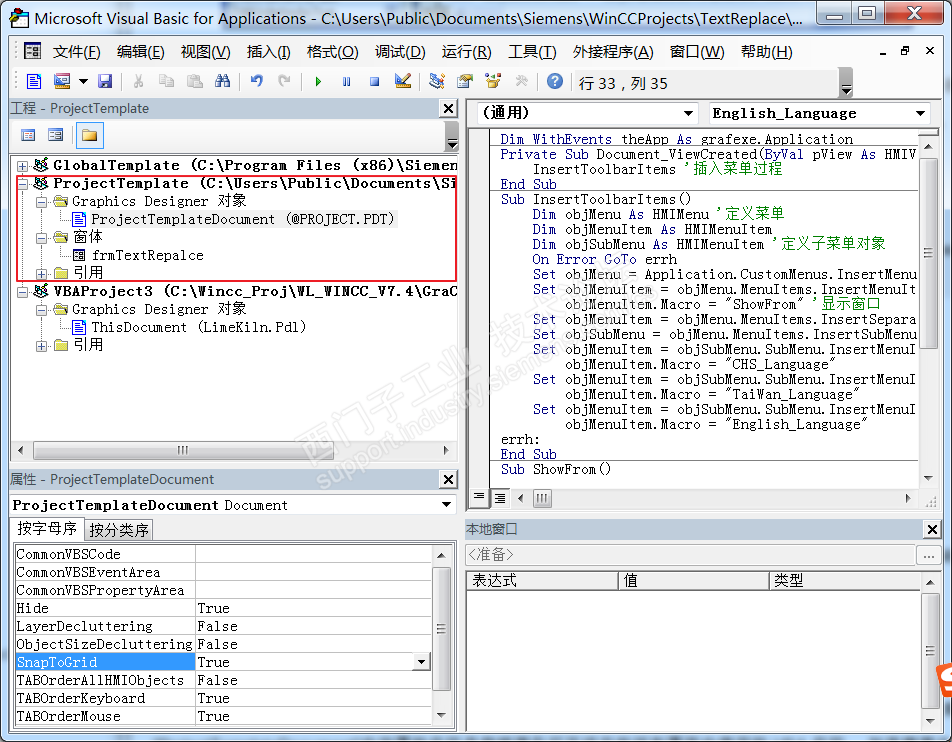Open the Project Explorer toolbar icon

pos(436,82)
